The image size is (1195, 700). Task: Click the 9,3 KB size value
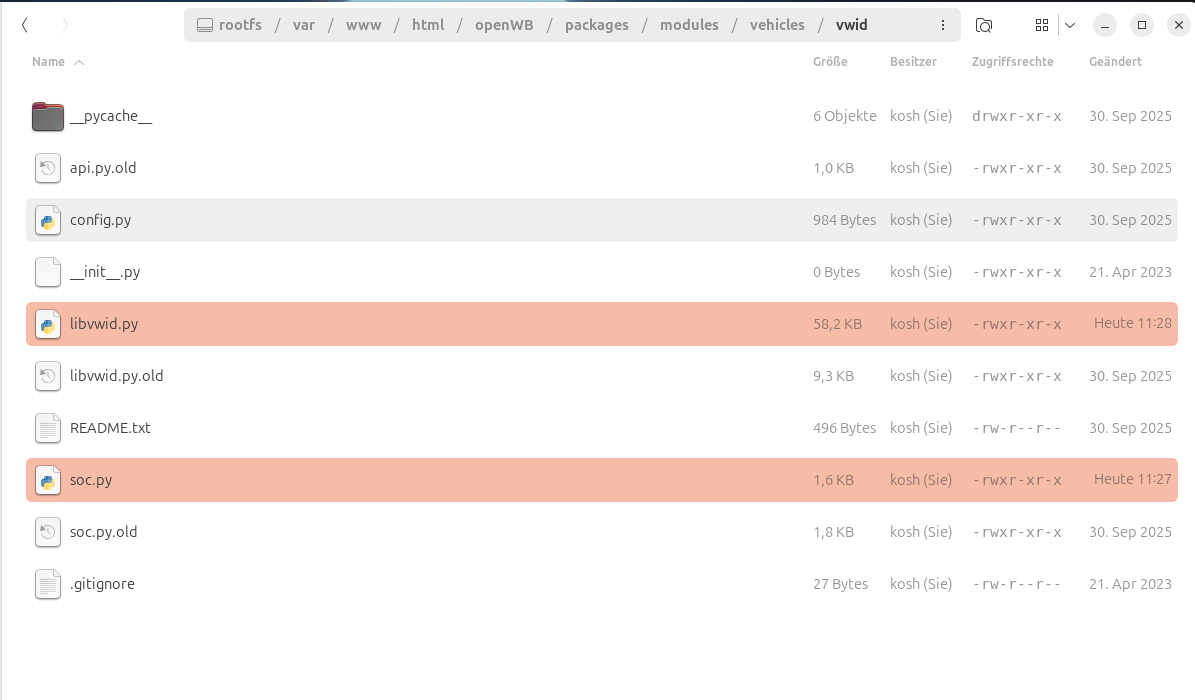[833, 376]
